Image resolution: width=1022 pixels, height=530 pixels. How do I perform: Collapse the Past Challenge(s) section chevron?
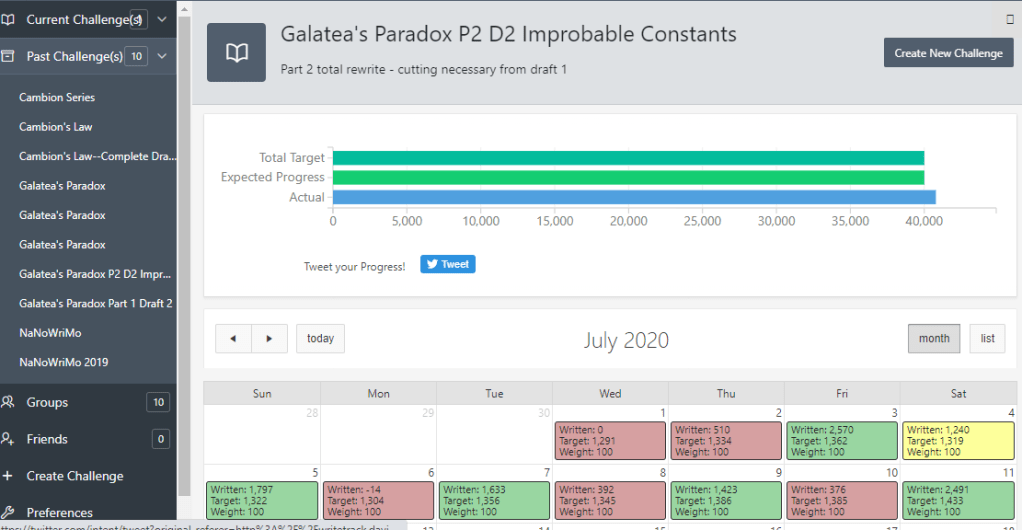pyautogui.click(x=163, y=56)
